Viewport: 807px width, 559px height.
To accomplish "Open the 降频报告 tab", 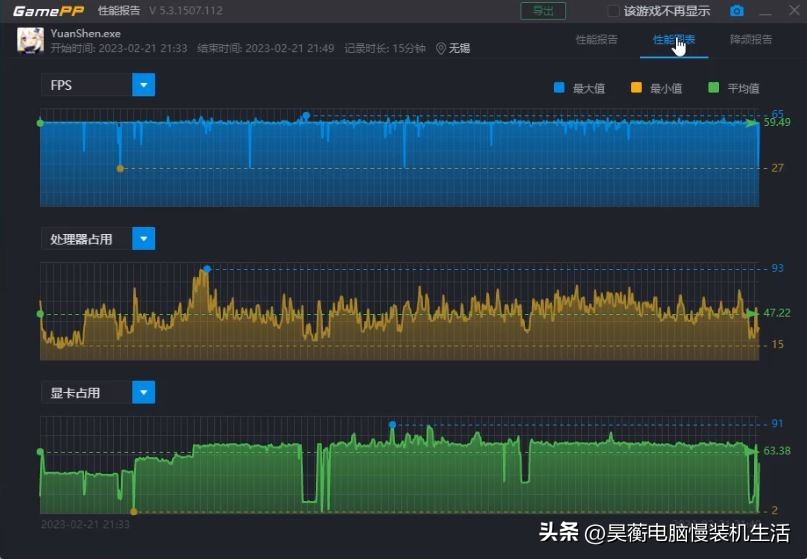I will (751, 40).
